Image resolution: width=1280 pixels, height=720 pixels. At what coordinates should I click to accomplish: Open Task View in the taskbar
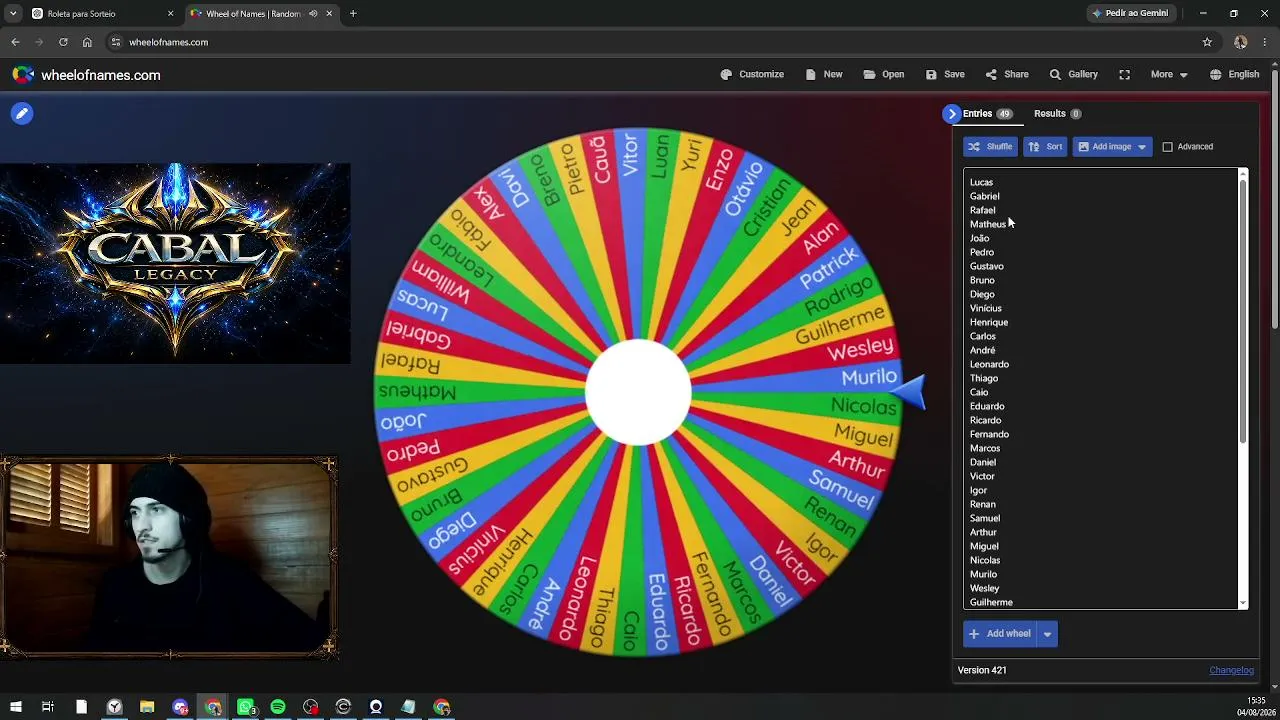pyautogui.click(x=47, y=707)
